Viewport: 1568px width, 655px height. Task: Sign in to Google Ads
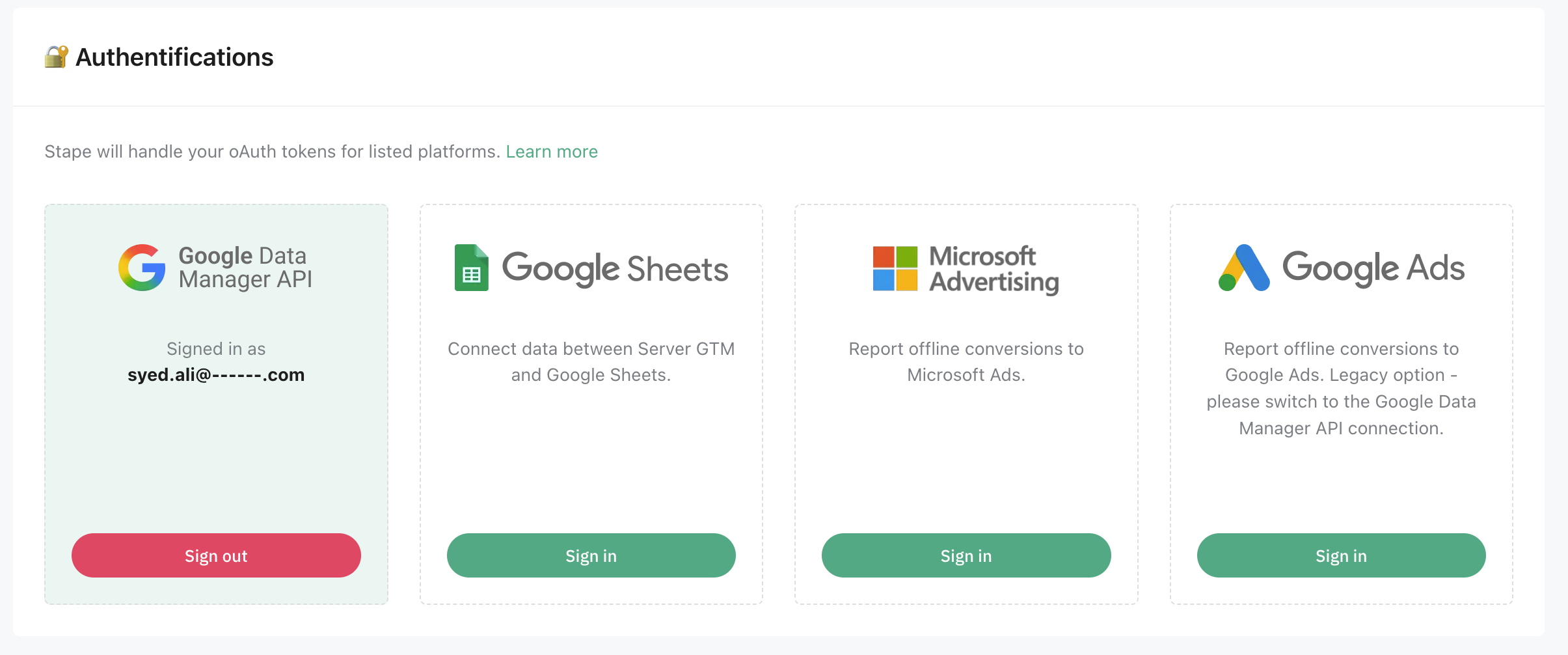(1341, 555)
